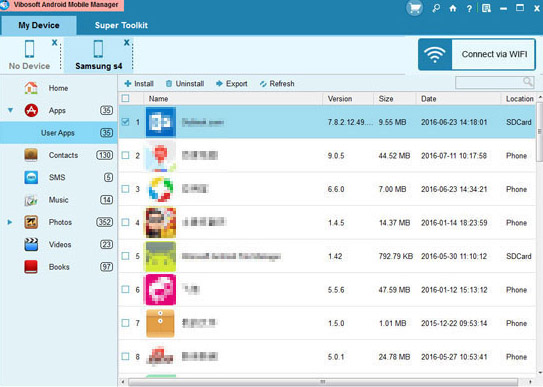The image size is (543, 387).
Task: Tick the checkbox for app row 4
Action: click(125, 222)
